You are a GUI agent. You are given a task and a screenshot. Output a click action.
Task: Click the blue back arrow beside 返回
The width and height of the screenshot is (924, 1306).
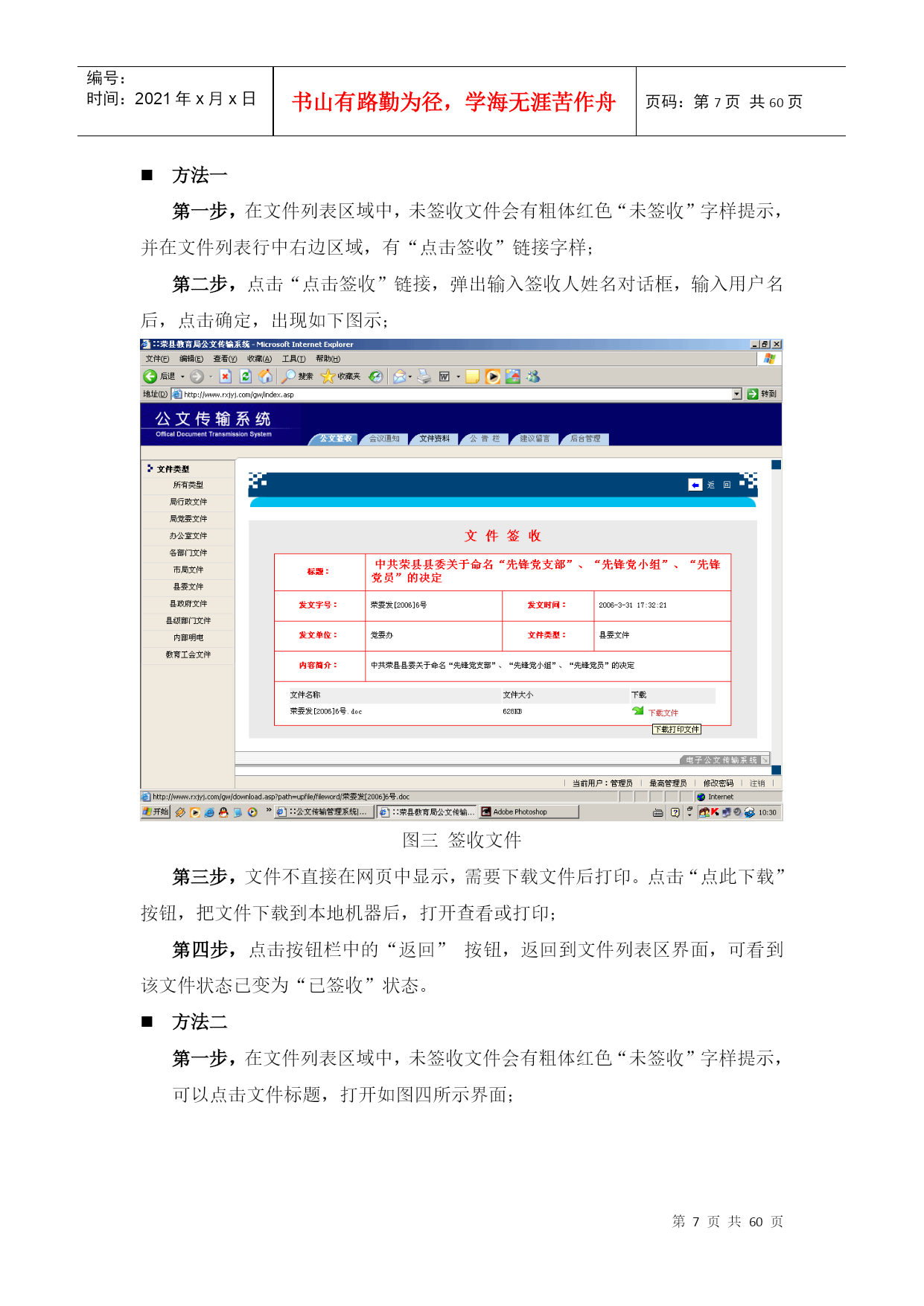coord(695,485)
